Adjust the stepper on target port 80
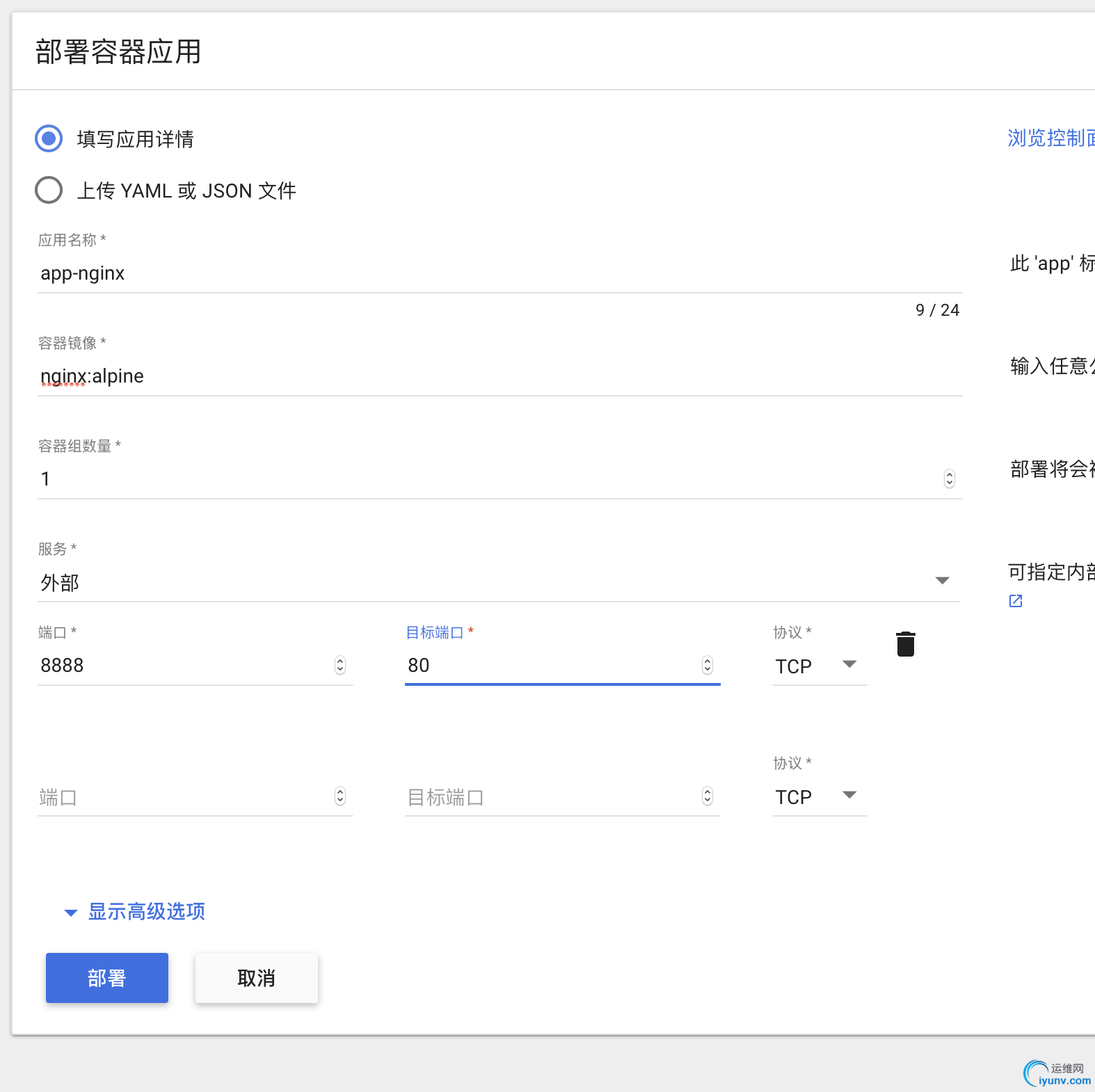This screenshot has height=1092, width=1095. pyautogui.click(x=708, y=665)
